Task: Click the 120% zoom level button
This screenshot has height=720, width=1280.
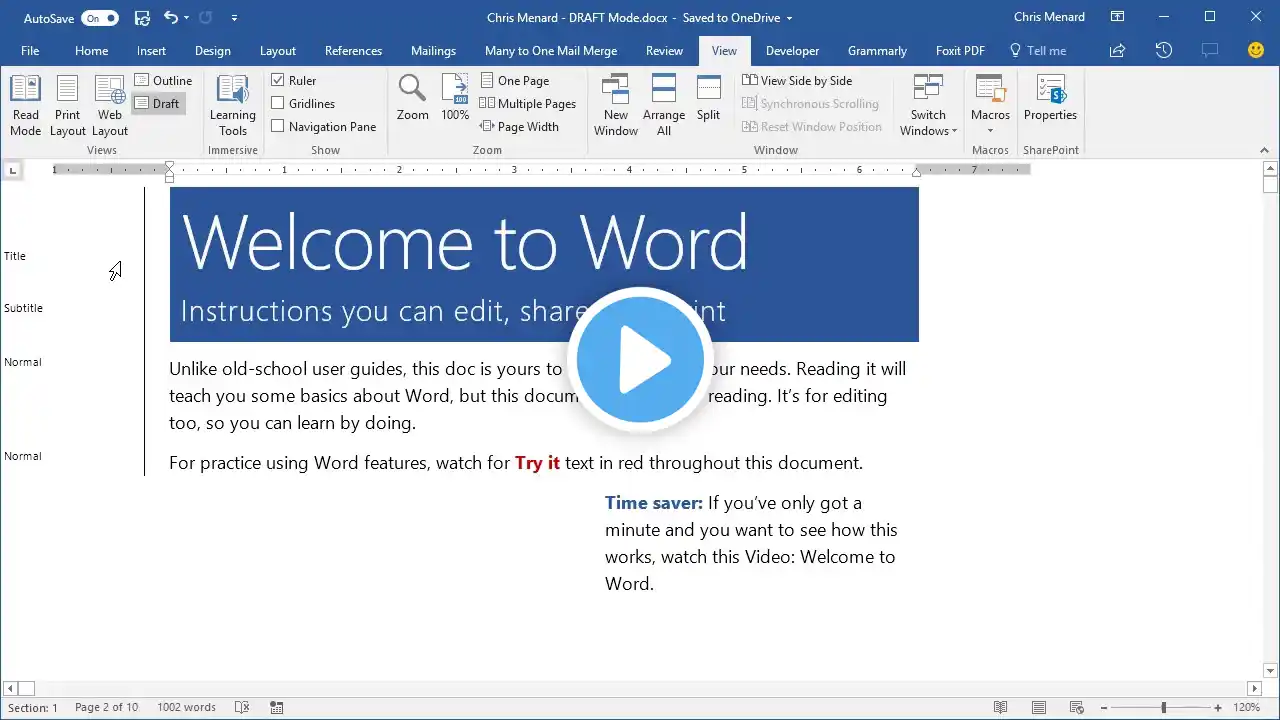Action: coord(1246,707)
